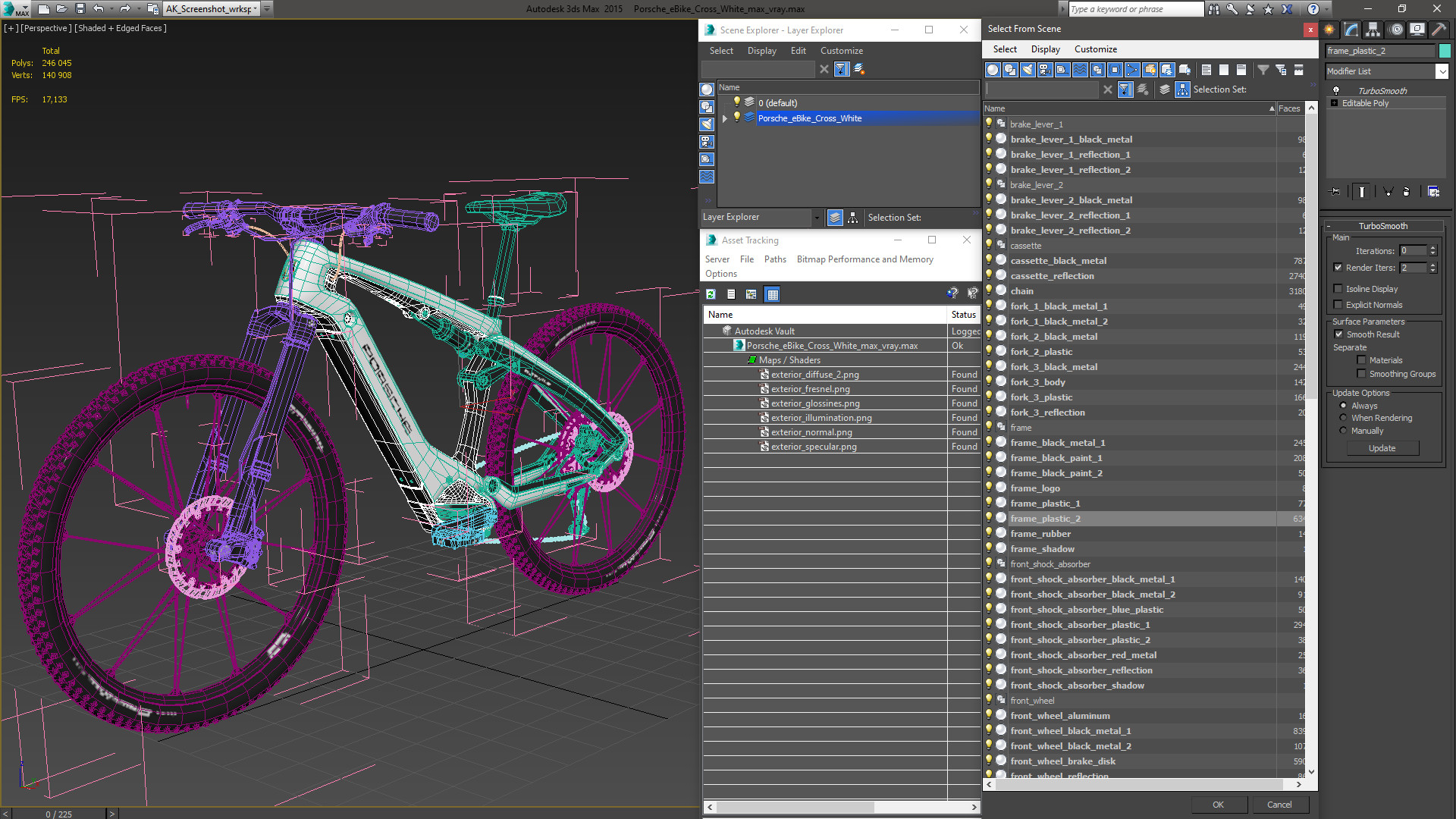Click Select Invert icon in Select From Scene

(1241, 70)
